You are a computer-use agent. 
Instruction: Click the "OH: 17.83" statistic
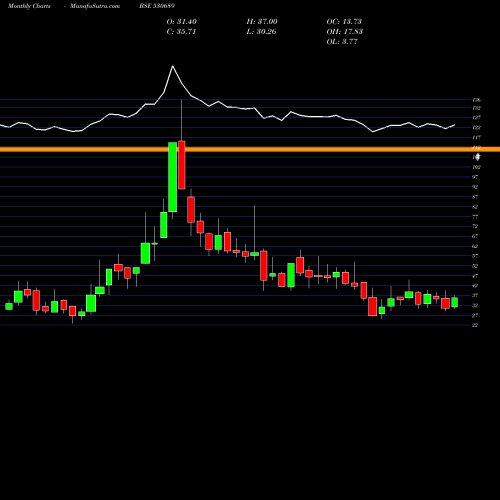pos(345,32)
